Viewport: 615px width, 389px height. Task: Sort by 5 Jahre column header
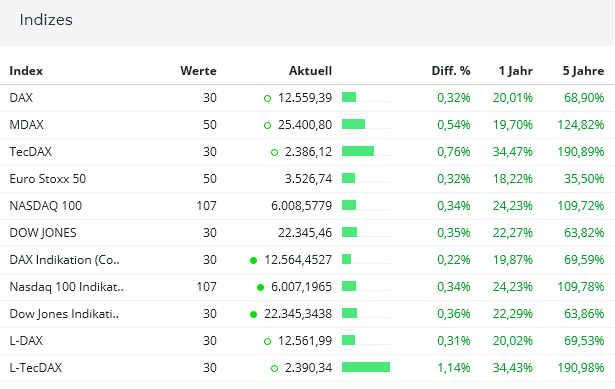tap(584, 71)
